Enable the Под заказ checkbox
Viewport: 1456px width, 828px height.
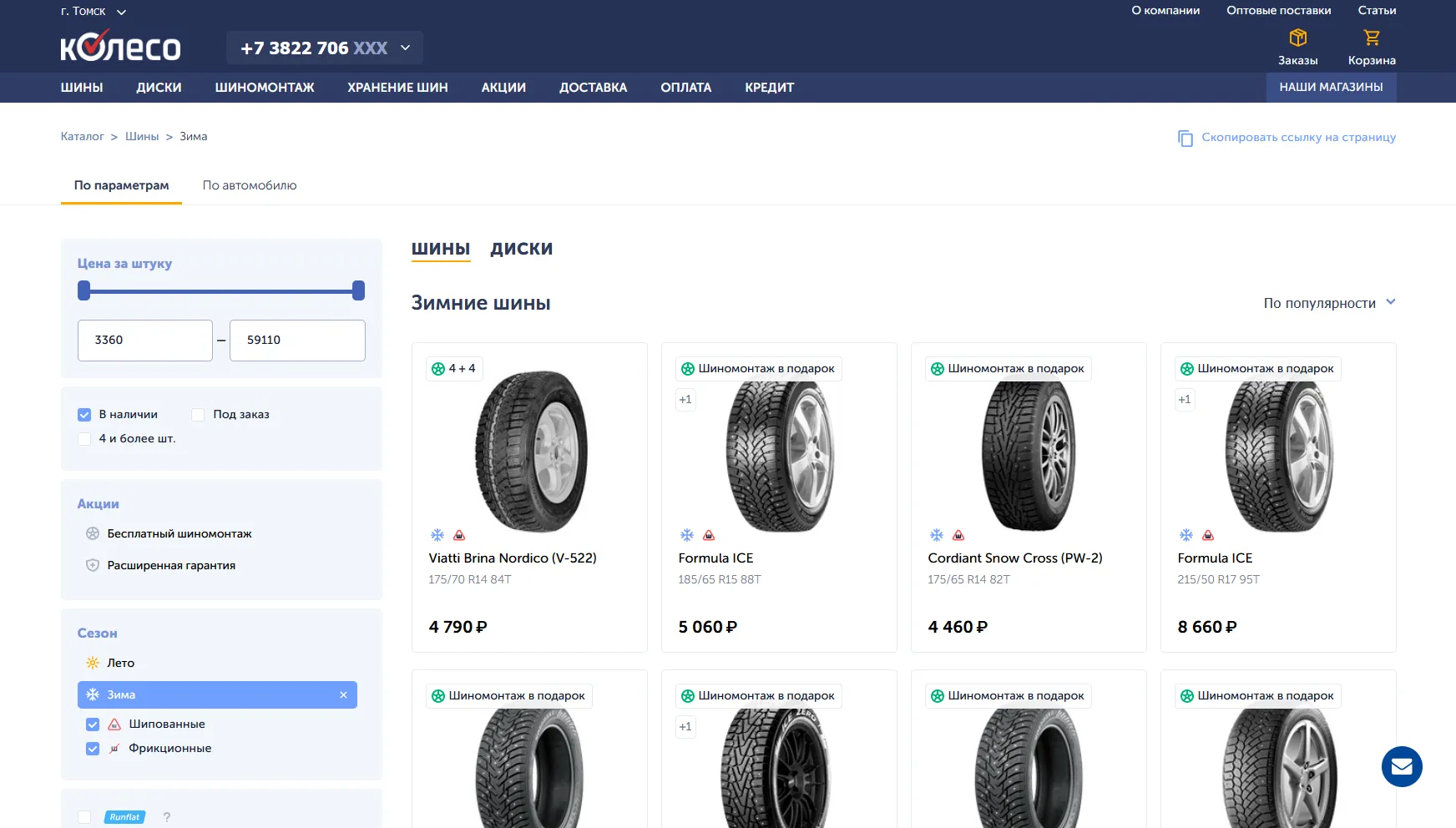[x=198, y=414]
